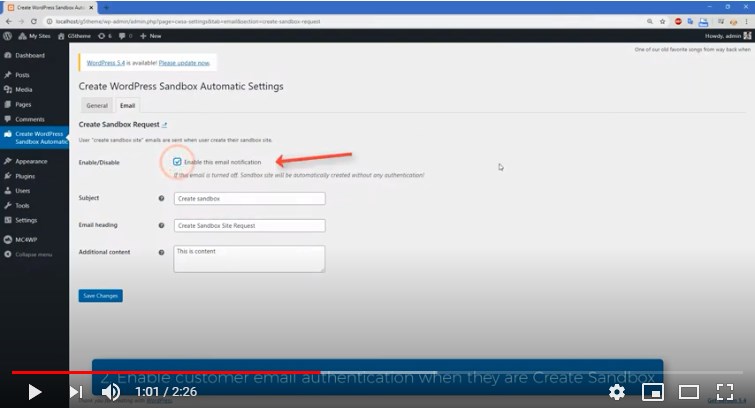Image resolution: width=755 pixels, height=408 pixels.
Task: Go forward in the browser
Action: coord(21,22)
